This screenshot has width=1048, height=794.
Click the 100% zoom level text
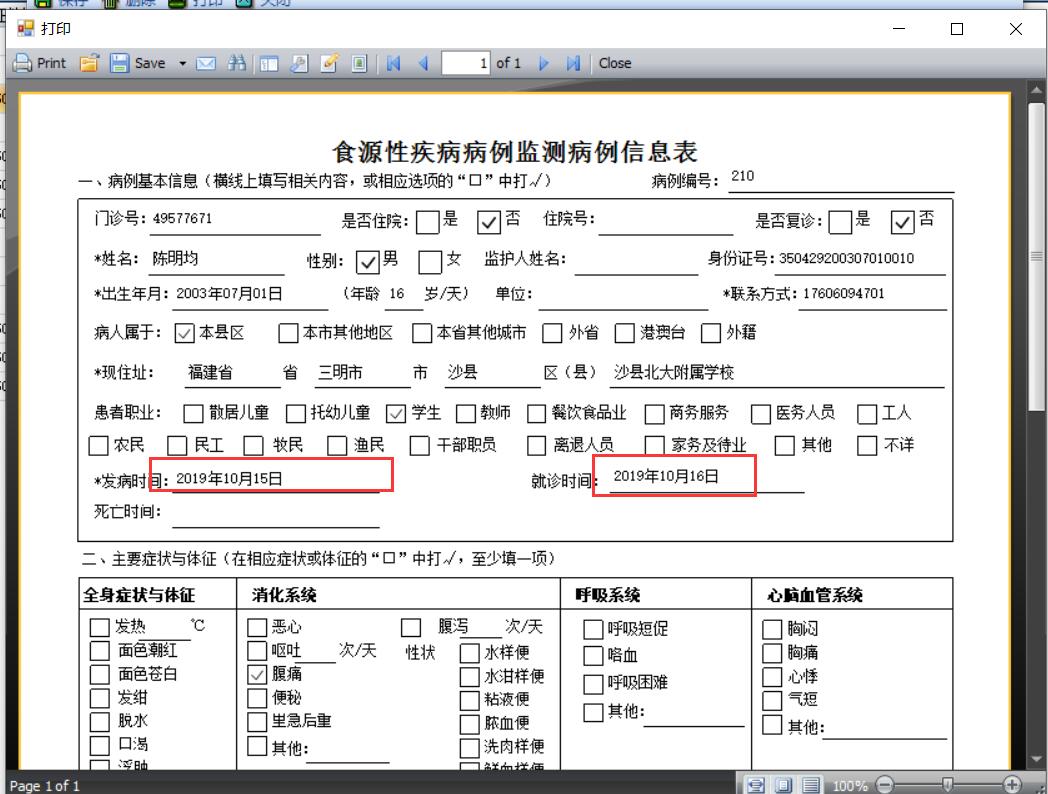coord(849,786)
